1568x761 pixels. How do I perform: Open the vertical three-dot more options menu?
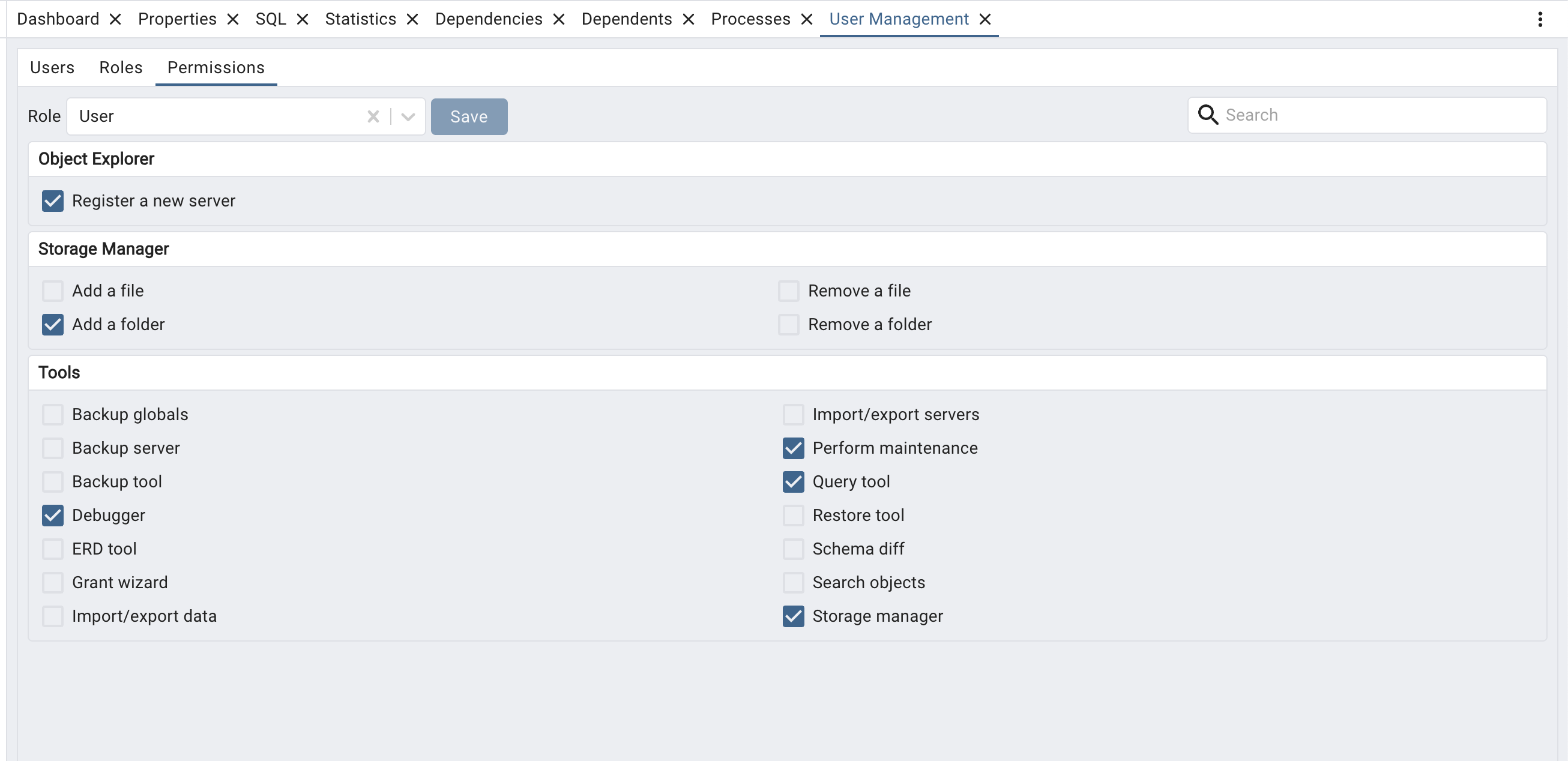pos(1540,19)
